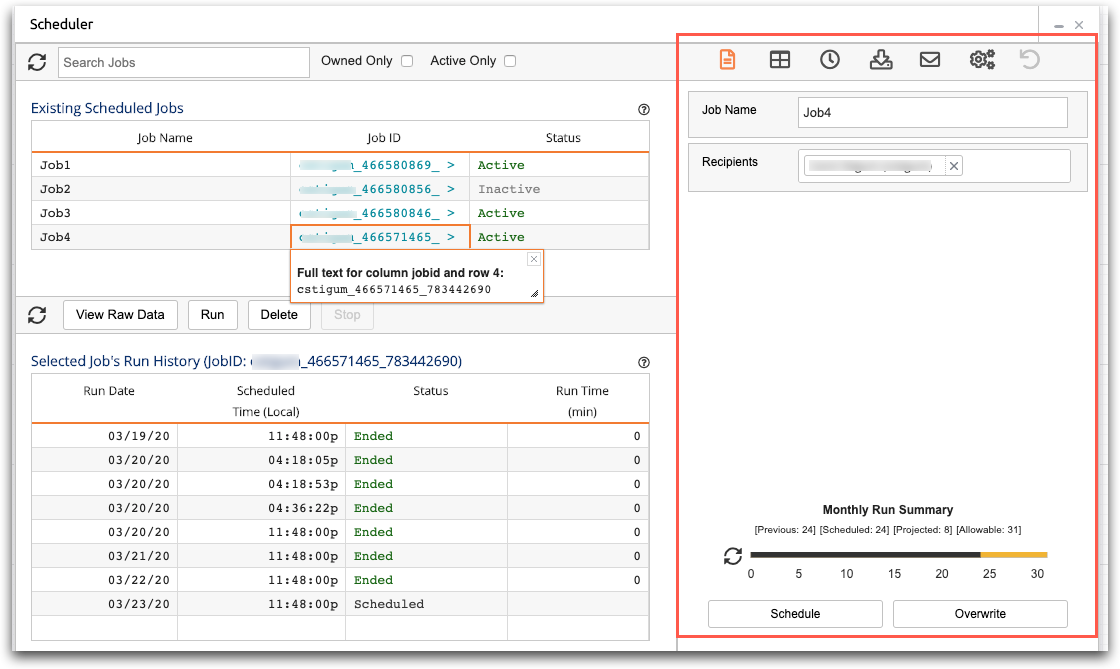1120x669 pixels.
Task: Select the 03/19/20 run history row
Action: 341,436
